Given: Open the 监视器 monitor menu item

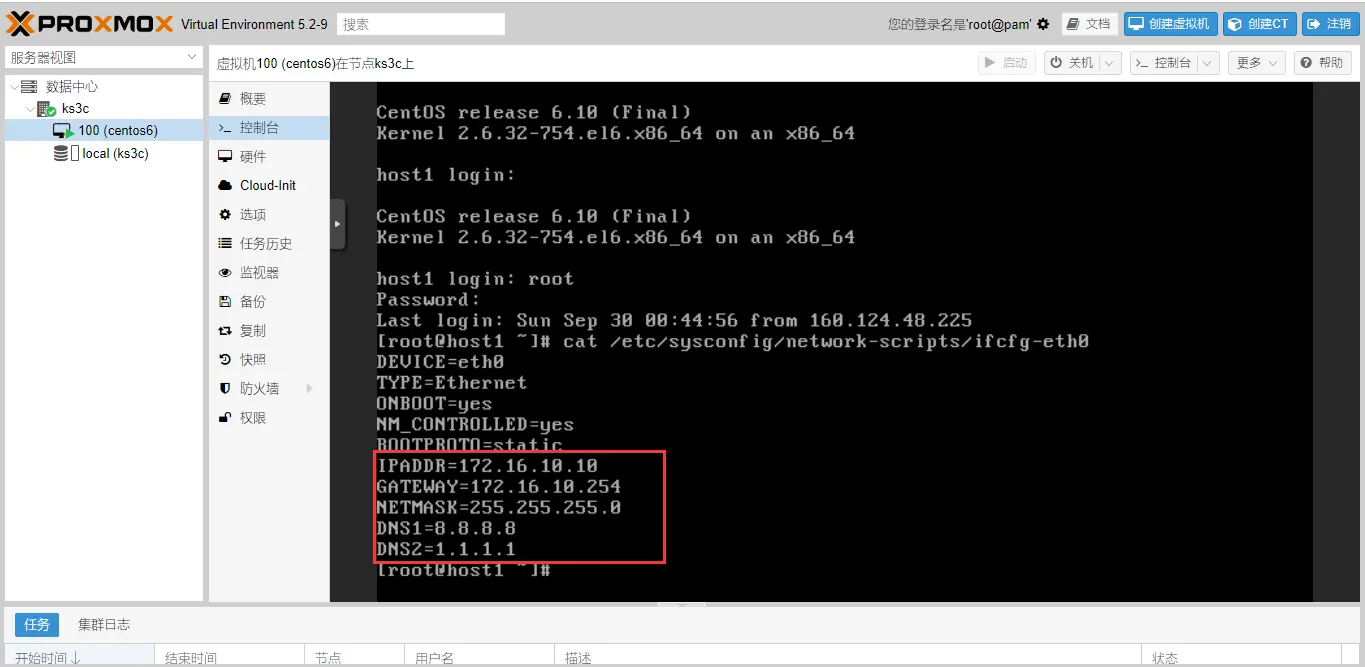Looking at the screenshot, I should click(x=269, y=272).
